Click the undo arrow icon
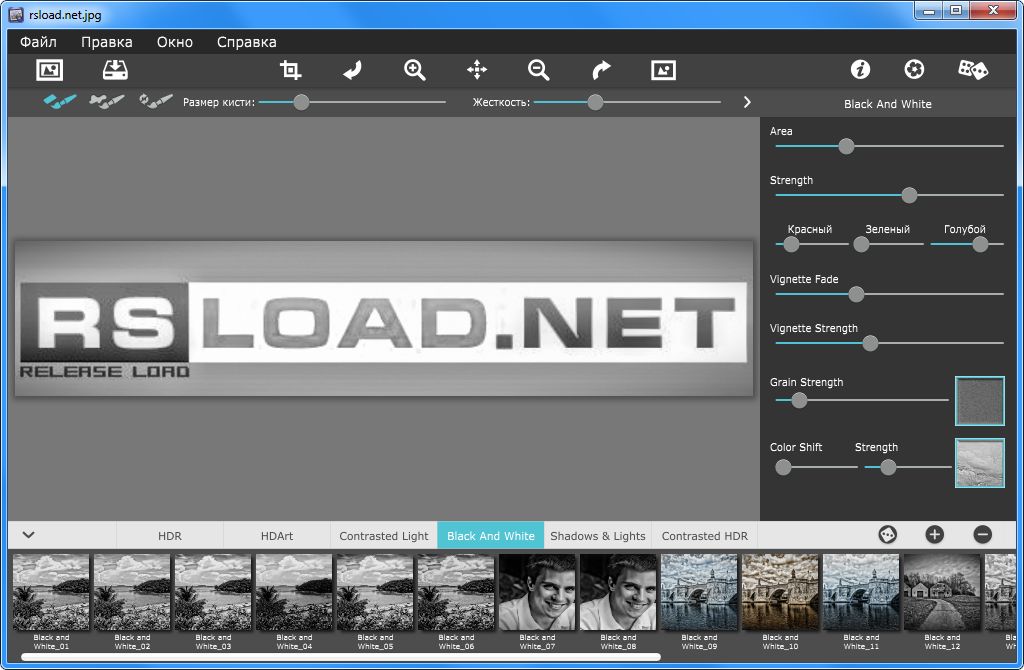Image resolution: width=1024 pixels, height=670 pixels. pos(353,70)
